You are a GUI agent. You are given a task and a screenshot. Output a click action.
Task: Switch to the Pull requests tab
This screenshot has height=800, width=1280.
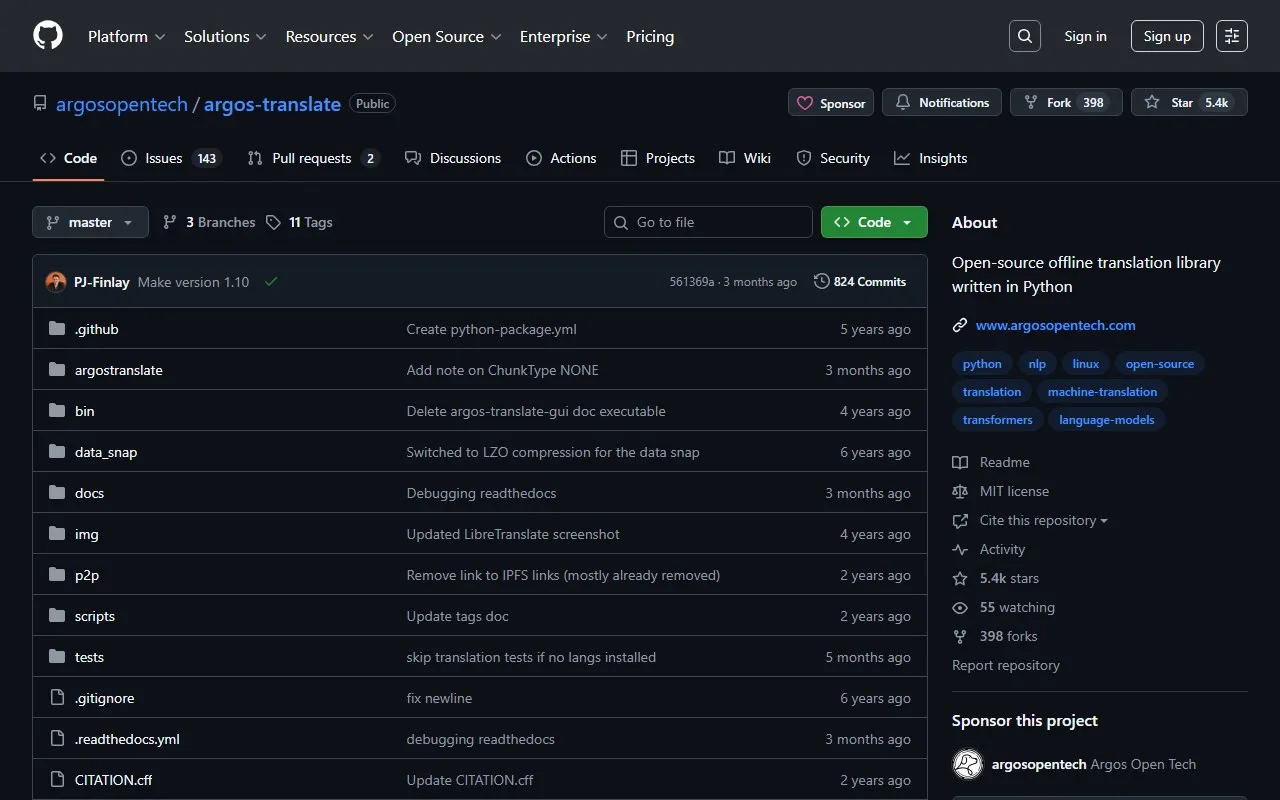pyautogui.click(x=312, y=158)
